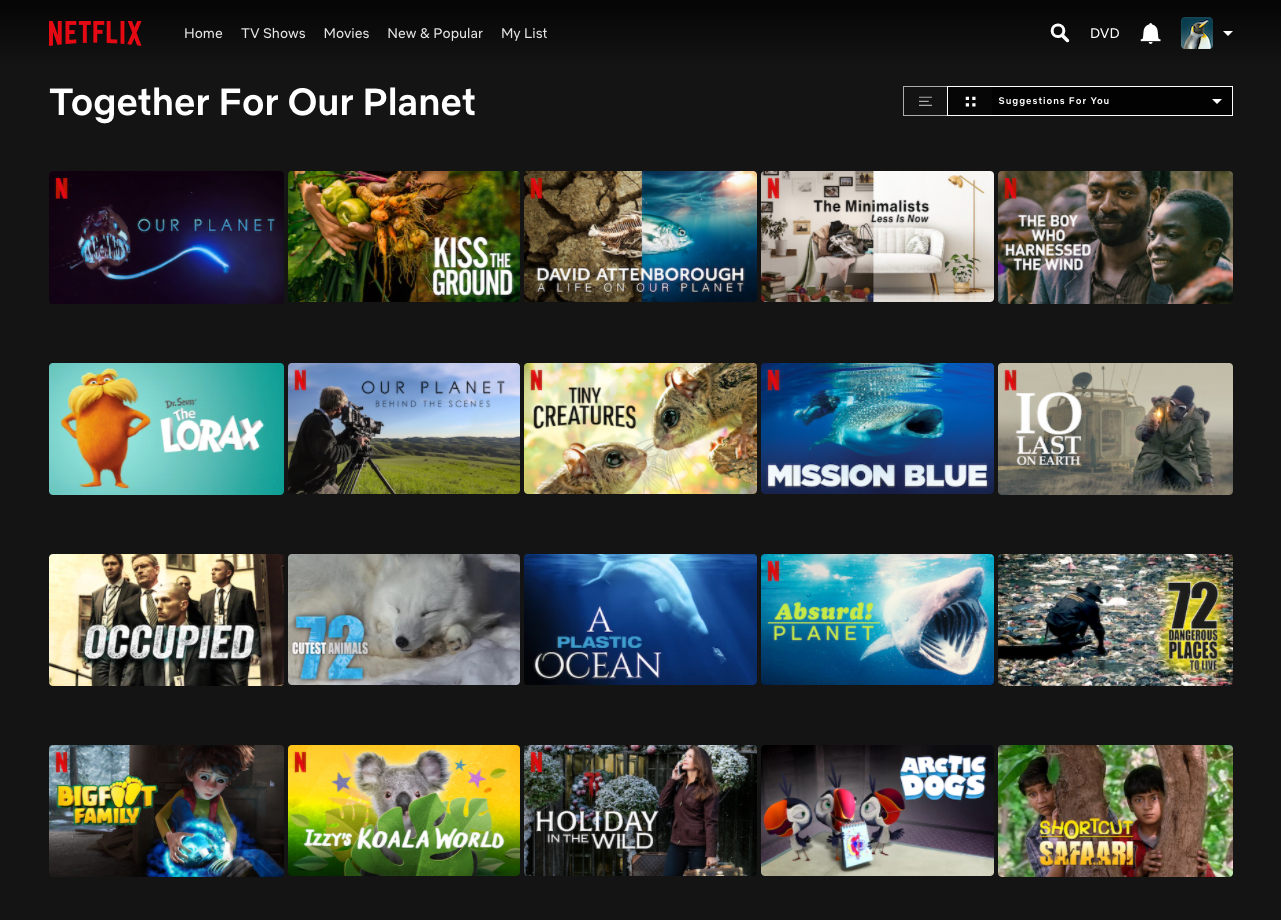Open A Plastic Ocean
The image size is (1281, 920).
pos(640,620)
